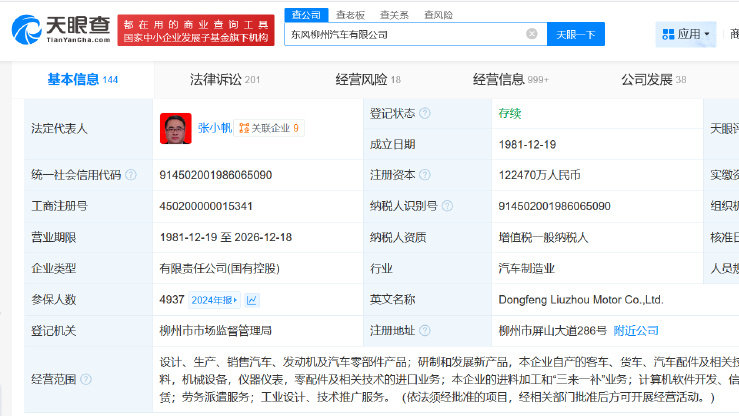This screenshot has height=416, width=739.
Task: Click the help icon next to 统一社会信用代码
Action: click(x=131, y=175)
